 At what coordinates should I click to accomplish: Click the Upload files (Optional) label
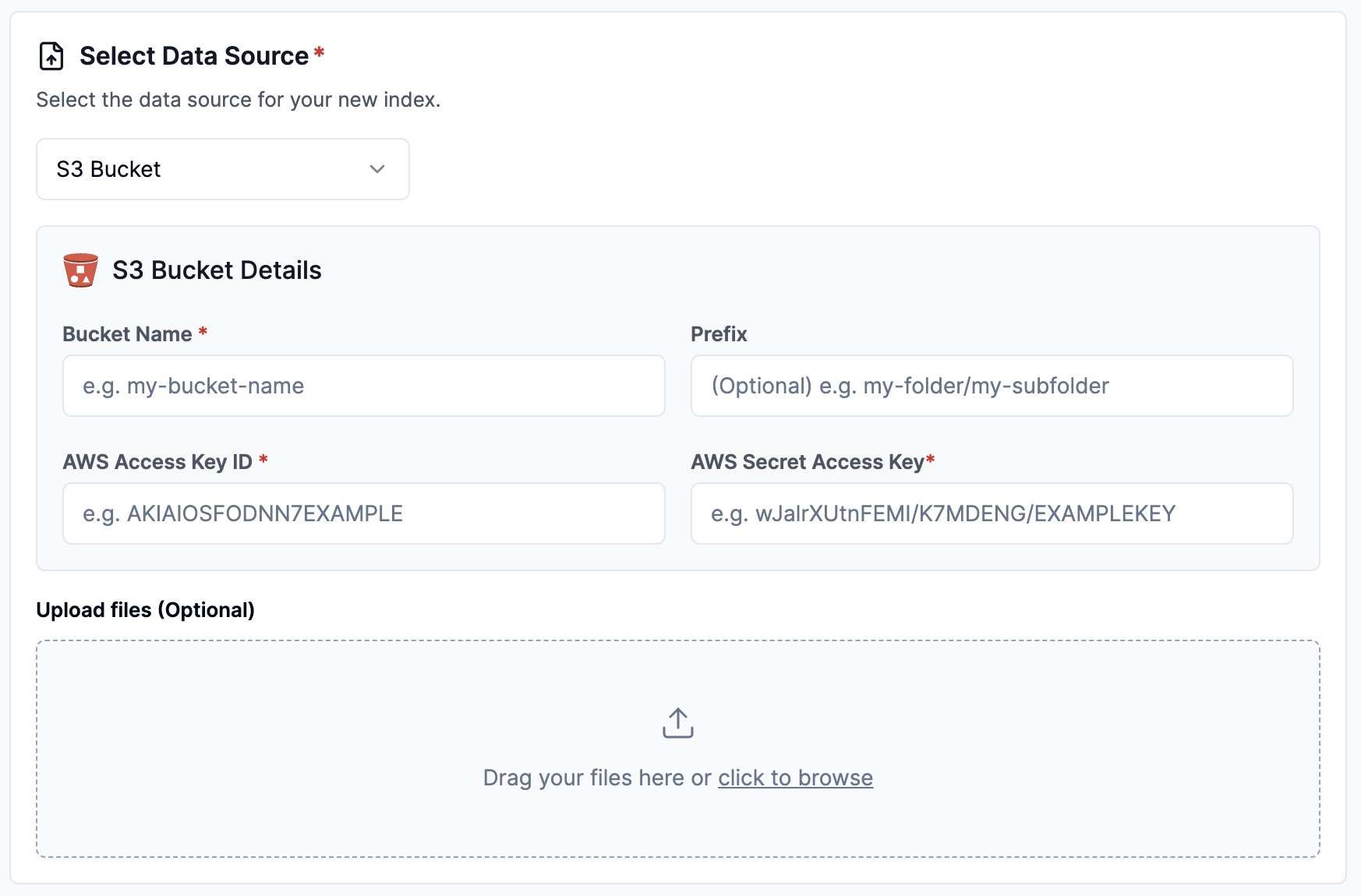[146, 610]
